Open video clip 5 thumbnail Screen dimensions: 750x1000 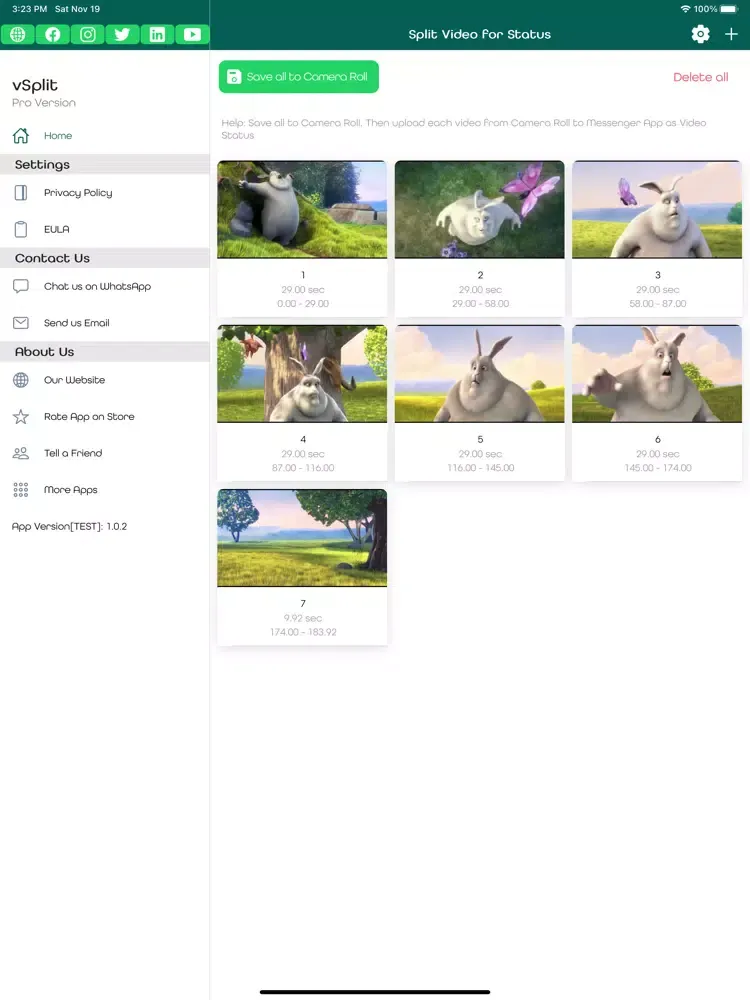point(480,374)
